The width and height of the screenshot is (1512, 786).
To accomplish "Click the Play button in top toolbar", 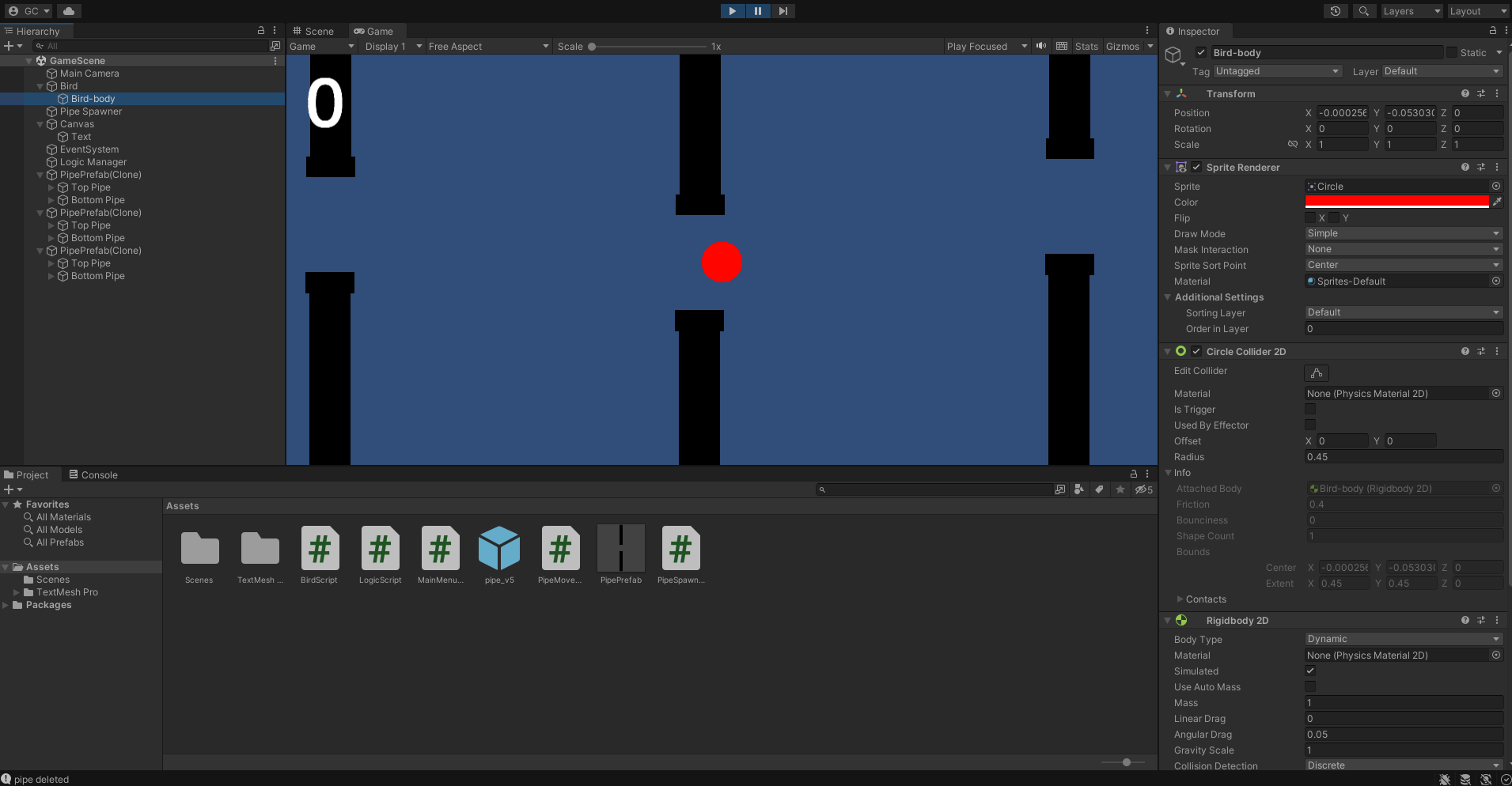I will click(x=733, y=11).
